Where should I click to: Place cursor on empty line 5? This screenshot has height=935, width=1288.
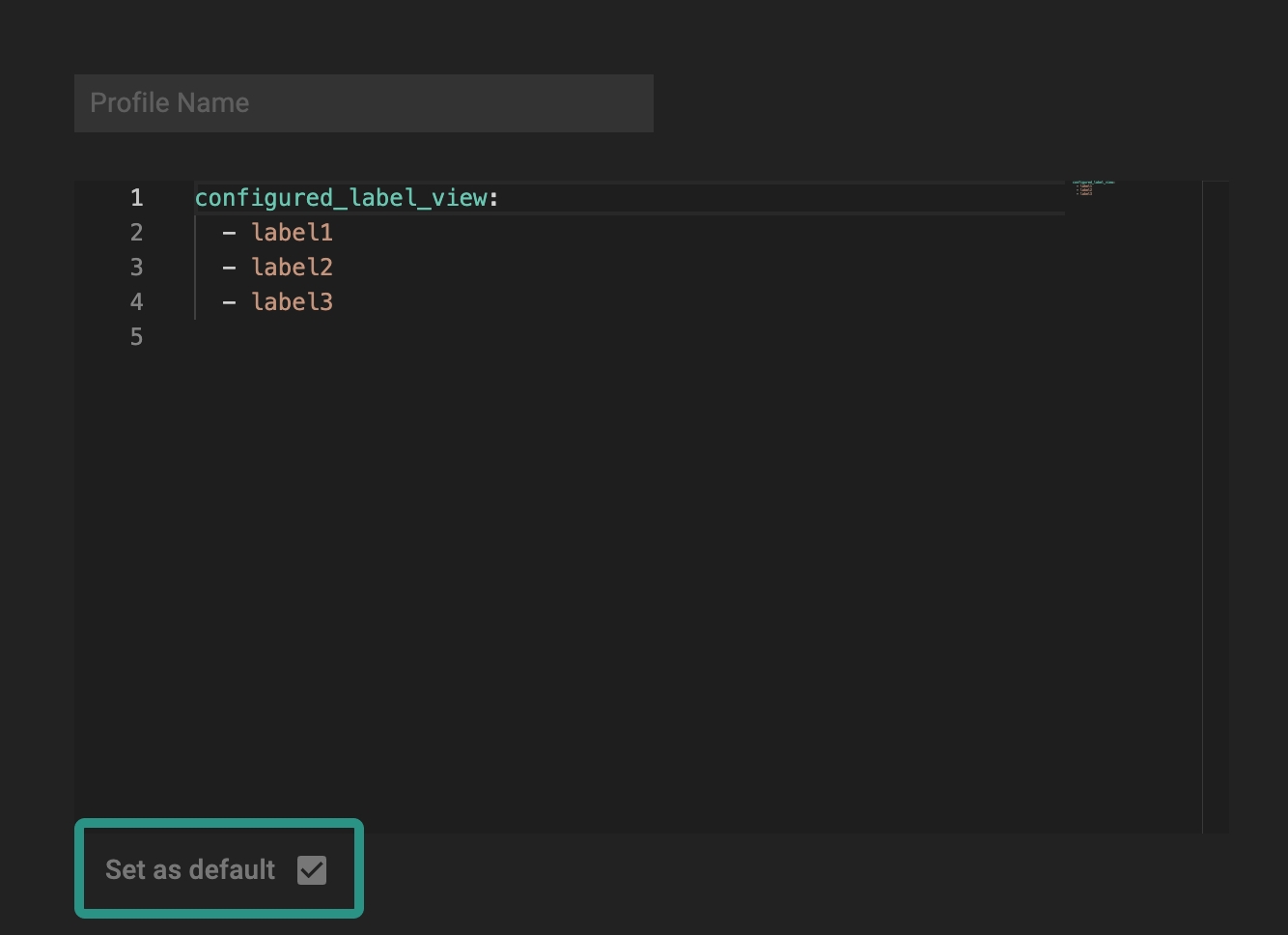[x=386, y=337]
